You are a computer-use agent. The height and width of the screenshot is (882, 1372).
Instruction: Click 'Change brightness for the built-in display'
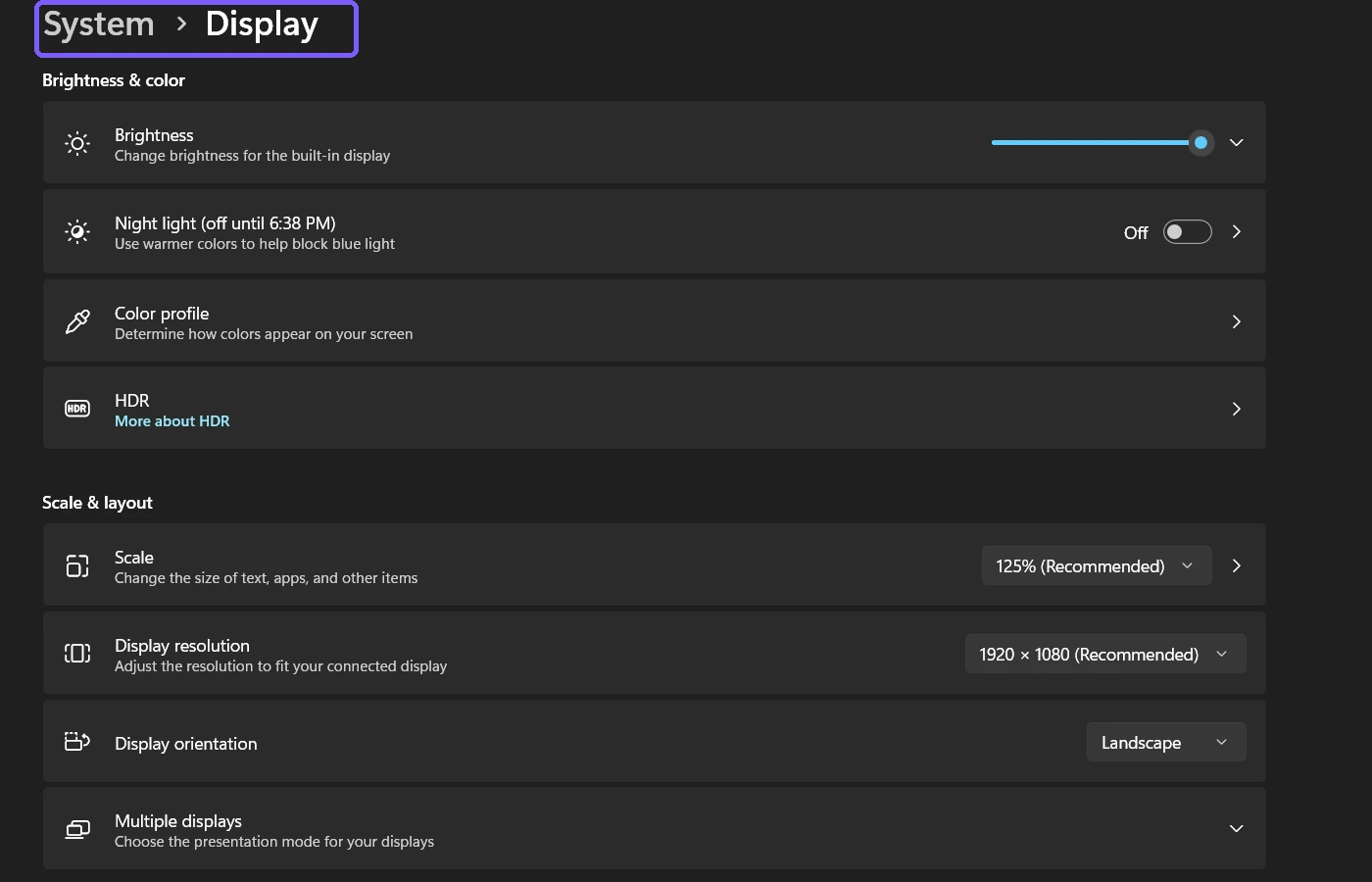tap(253, 156)
